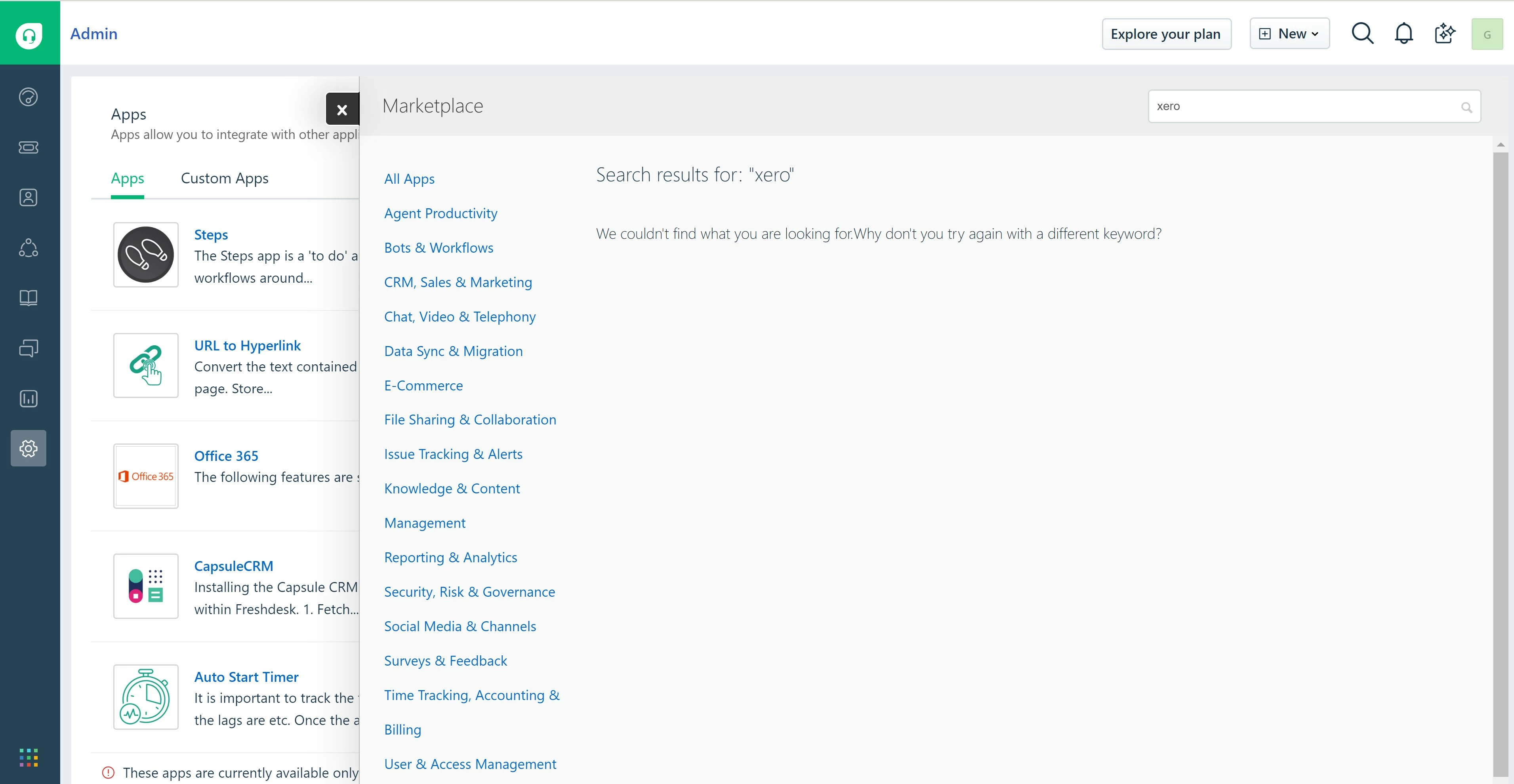Image resolution: width=1514 pixels, height=784 pixels.
Task: Open the CapsuleCRM app link
Action: 234,567
